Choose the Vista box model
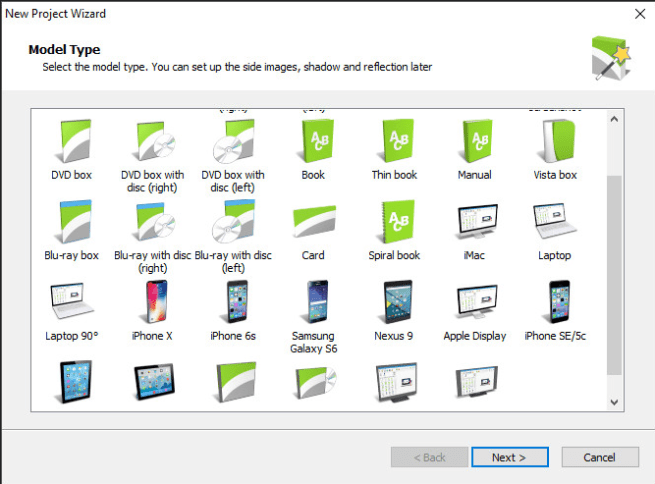655x484 pixels. (x=555, y=150)
